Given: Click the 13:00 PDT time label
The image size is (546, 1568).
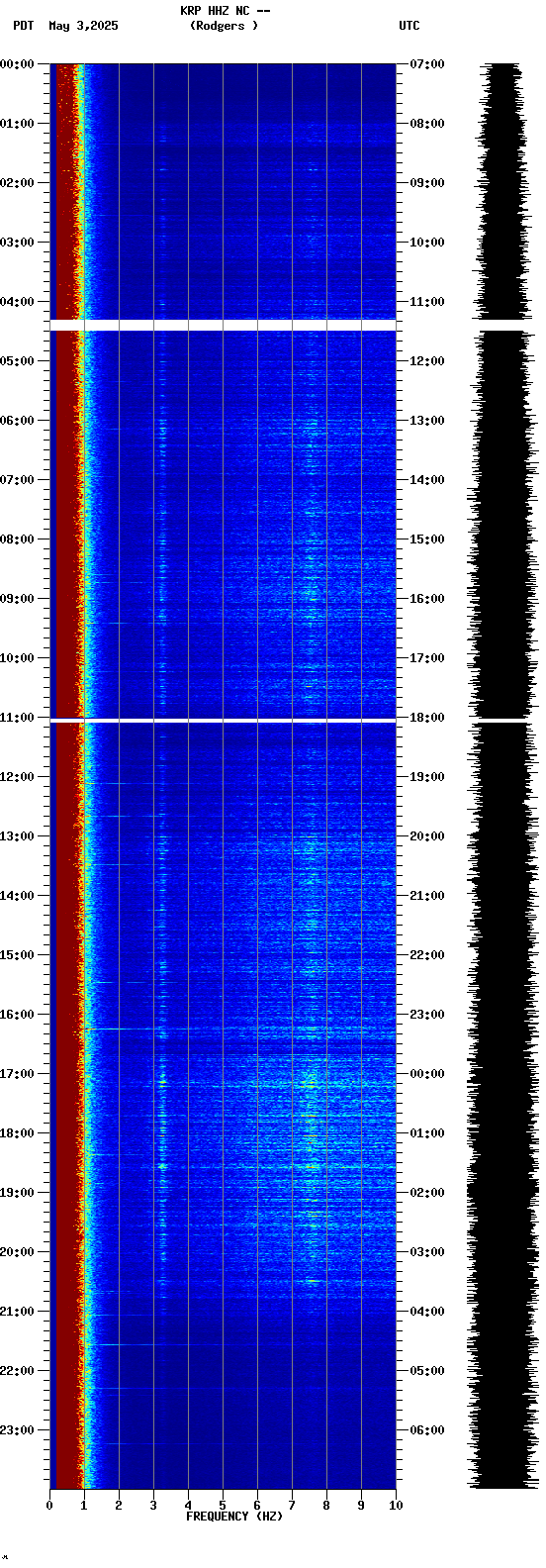Looking at the screenshot, I should (x=18, y=836).
